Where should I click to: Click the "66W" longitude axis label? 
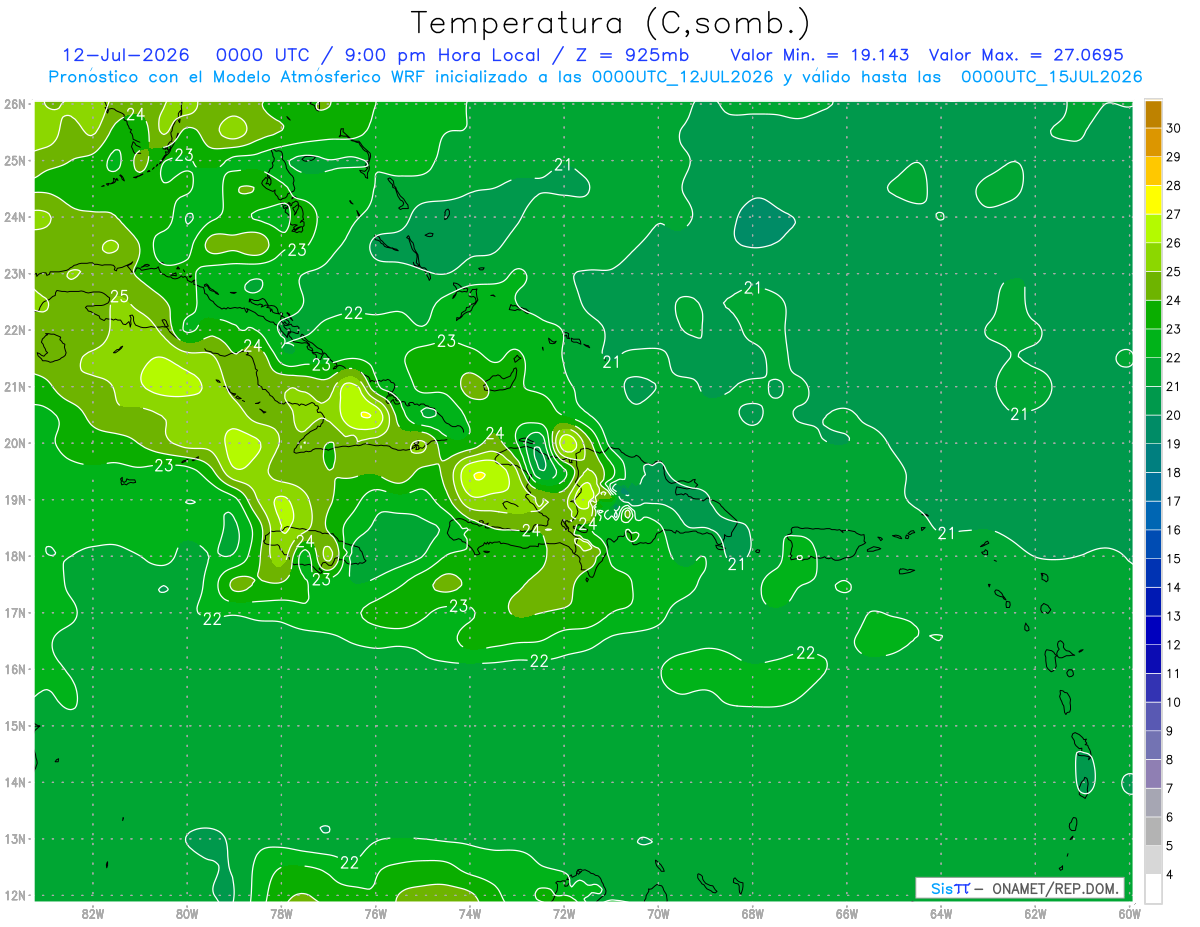847,913
